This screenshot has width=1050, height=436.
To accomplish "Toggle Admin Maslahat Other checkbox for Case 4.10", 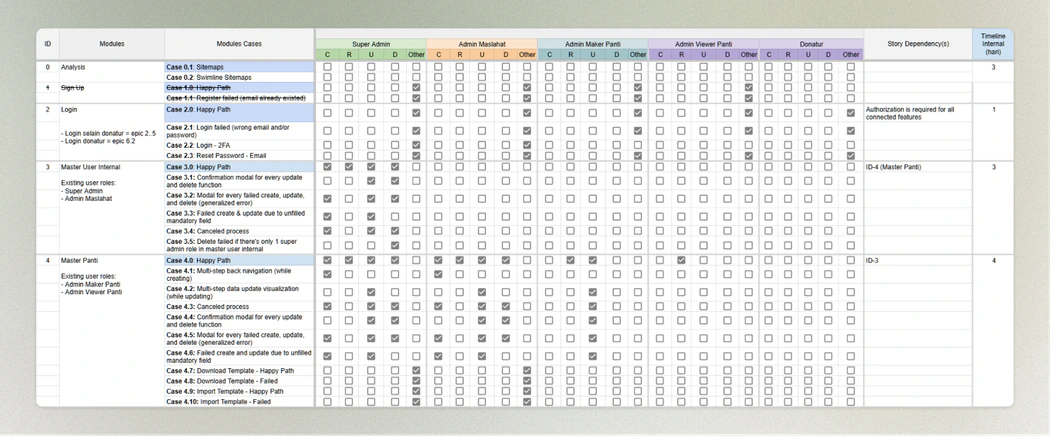I will point(527,402).
